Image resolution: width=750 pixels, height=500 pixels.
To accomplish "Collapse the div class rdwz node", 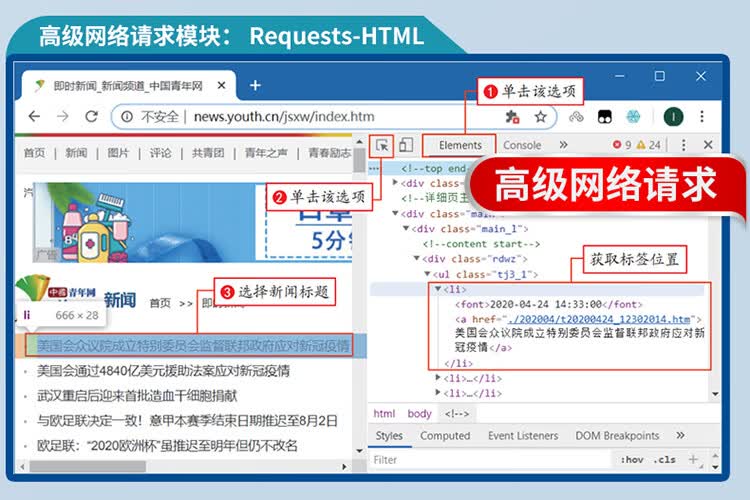I will tap(417, 258).
